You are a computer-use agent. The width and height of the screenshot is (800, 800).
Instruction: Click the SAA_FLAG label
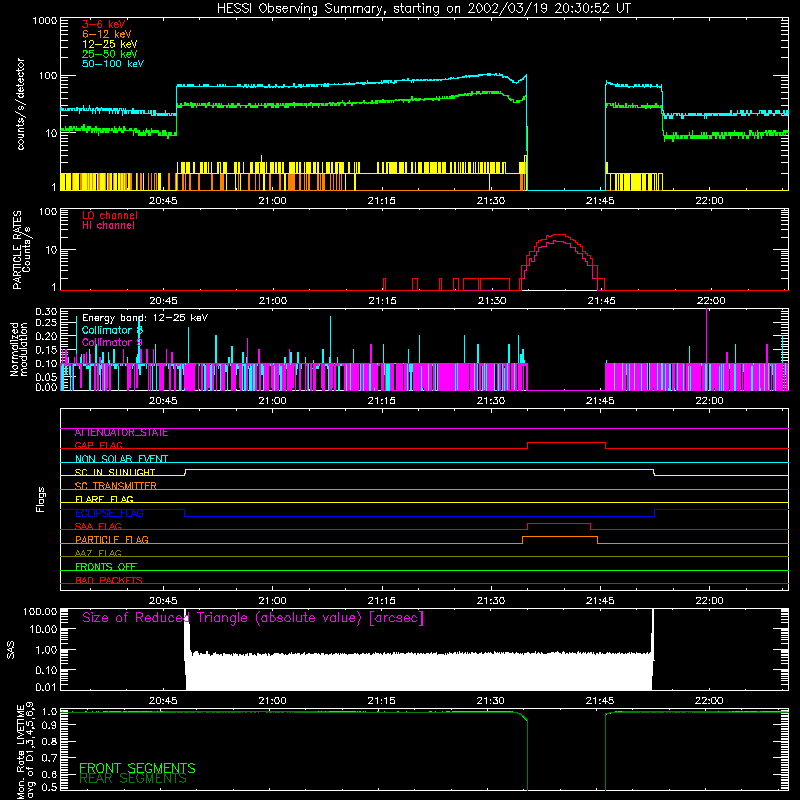pos(98,527)
